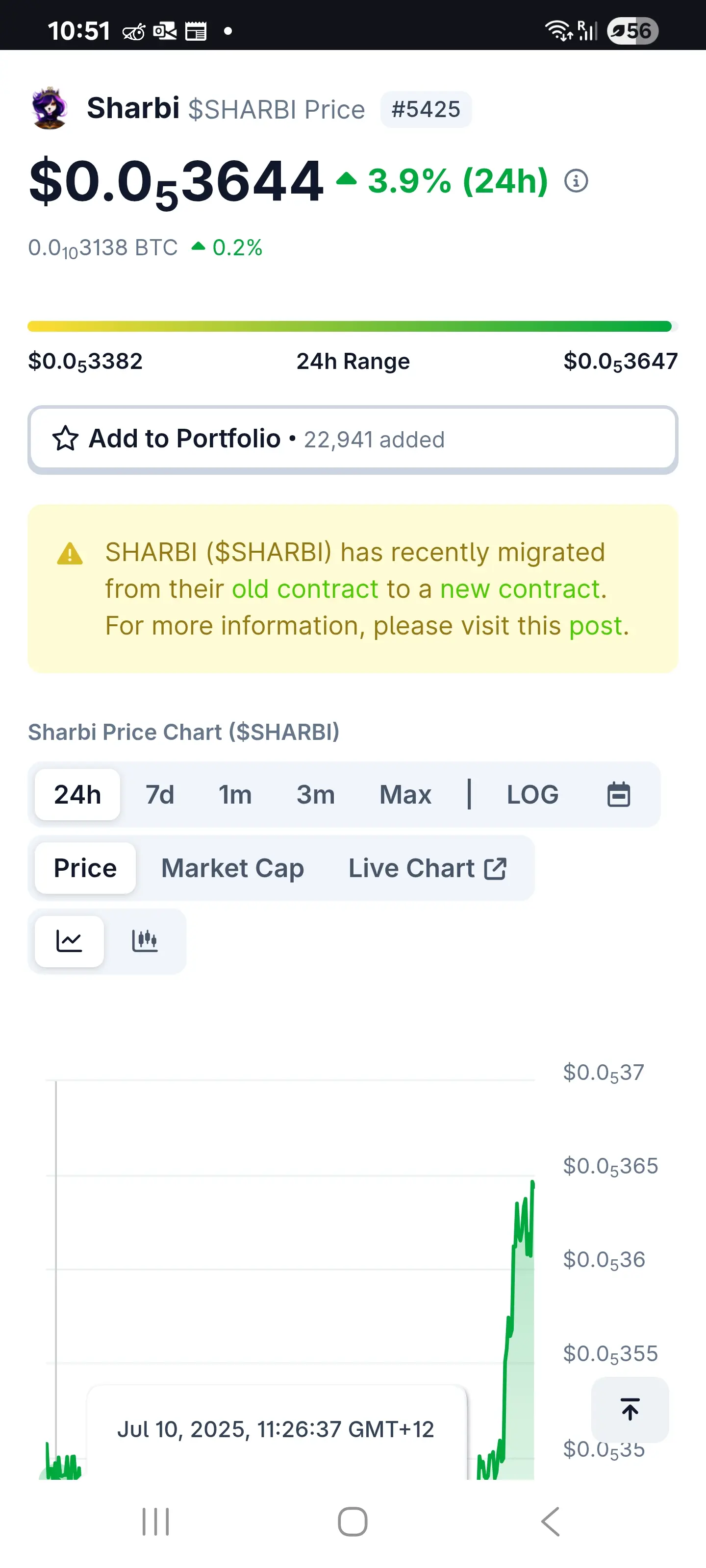The width and height of the screenshot is (706, 1568).
Task: Open the Live Chart external link
Action: tap(428, 868)
